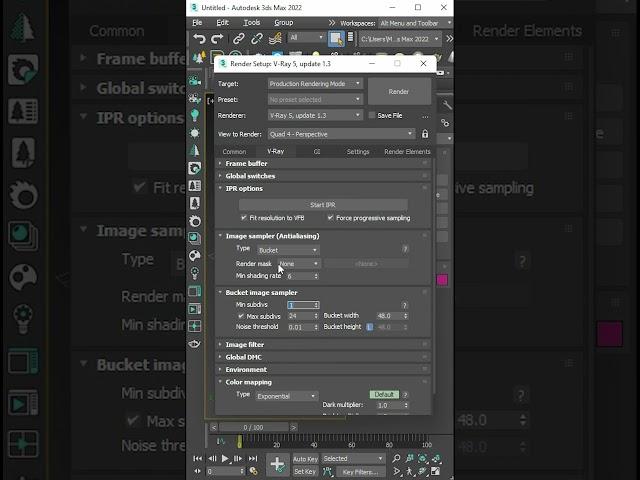640x480 pixels.
Task: Activate the Select and Link tool
Action: point(238,39)
